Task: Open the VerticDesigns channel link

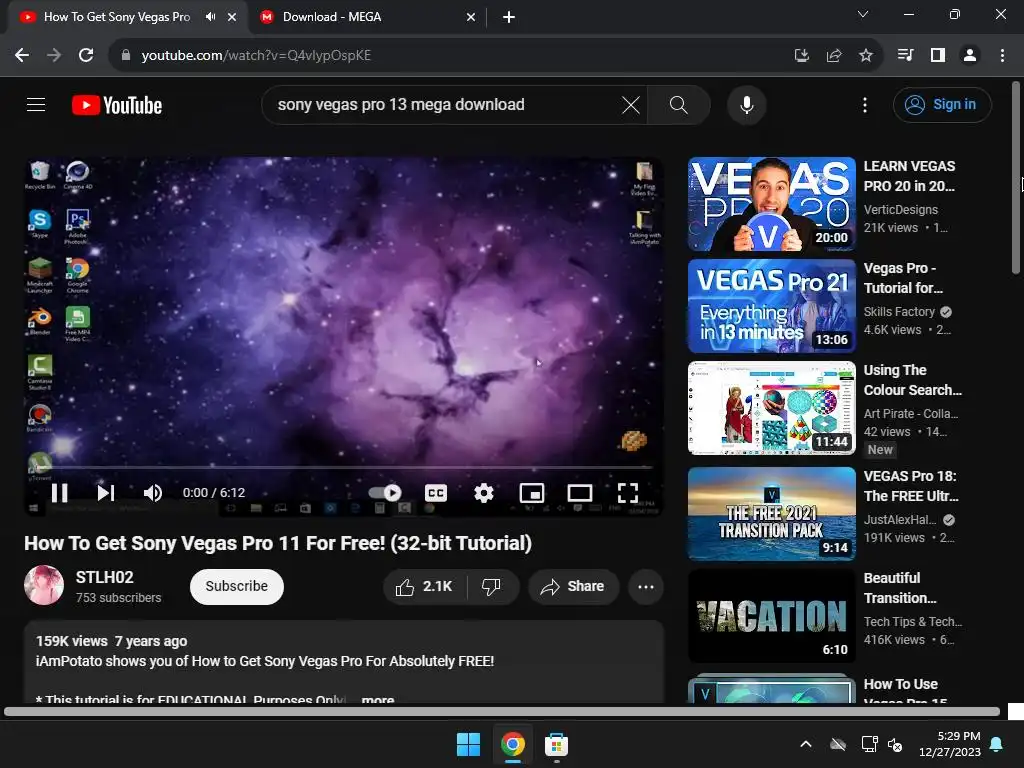Action: click(x=901, y=210)
